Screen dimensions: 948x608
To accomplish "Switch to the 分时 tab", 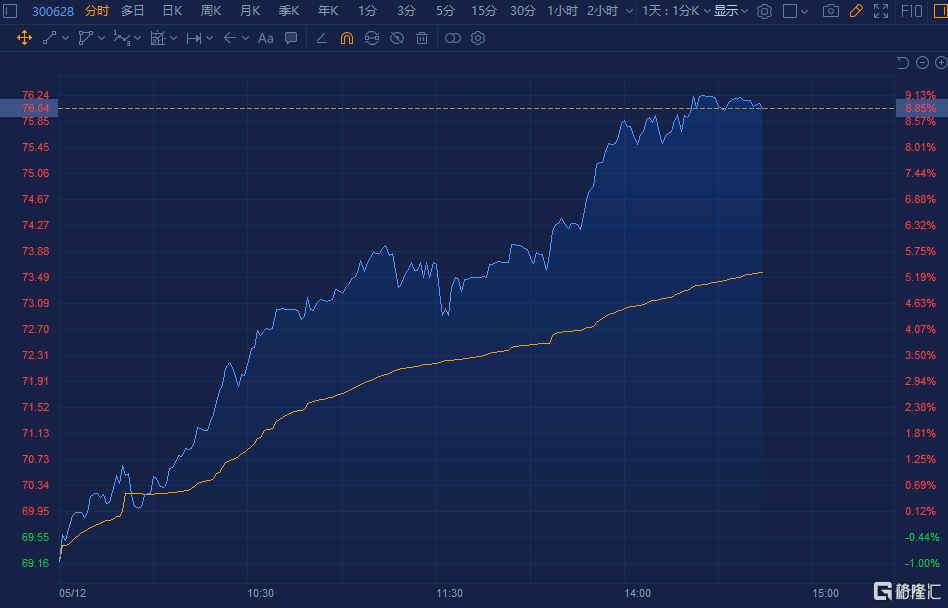I will click(97, 11).
